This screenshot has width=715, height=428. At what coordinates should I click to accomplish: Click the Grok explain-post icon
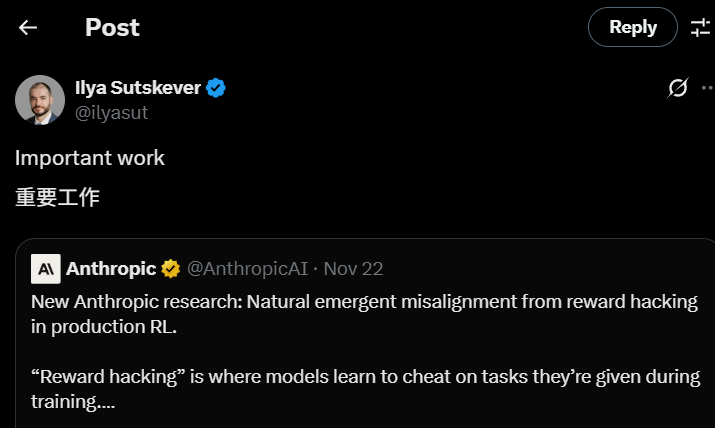[677, 88]
